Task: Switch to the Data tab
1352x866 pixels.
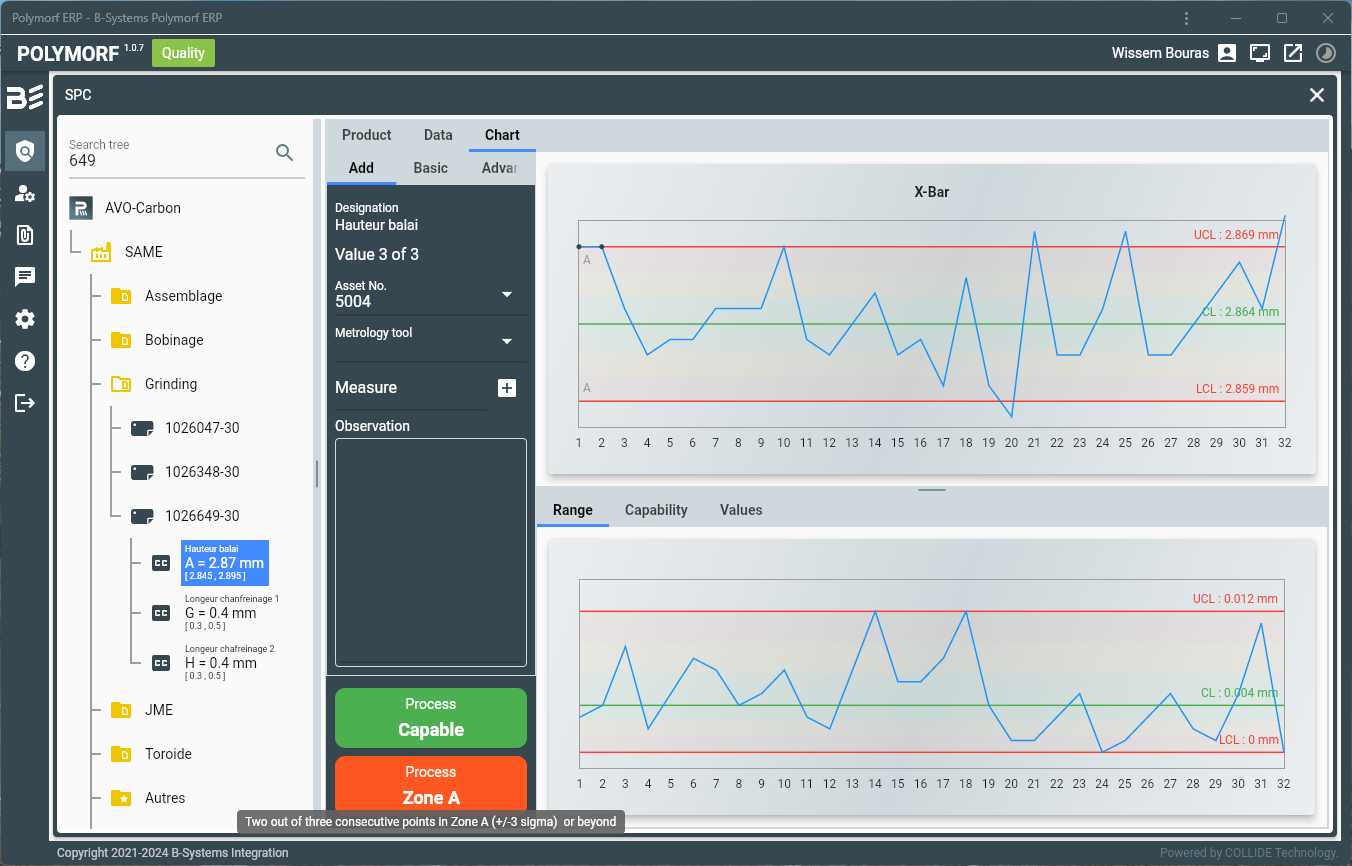Action: point(438,135)
